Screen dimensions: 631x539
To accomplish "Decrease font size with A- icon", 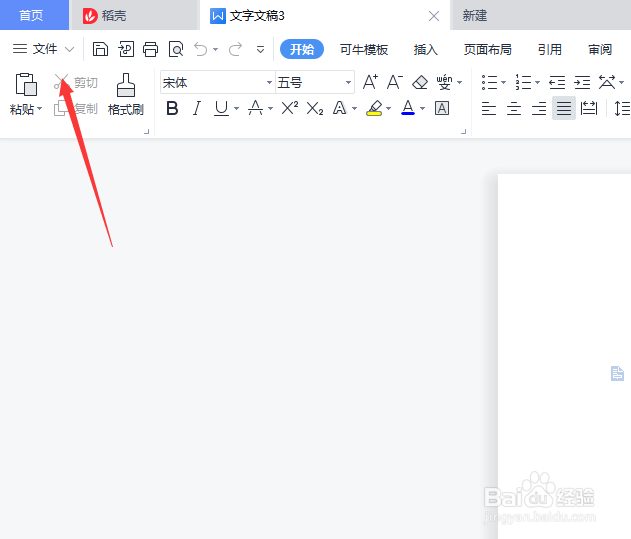I will tap(395, 83).
